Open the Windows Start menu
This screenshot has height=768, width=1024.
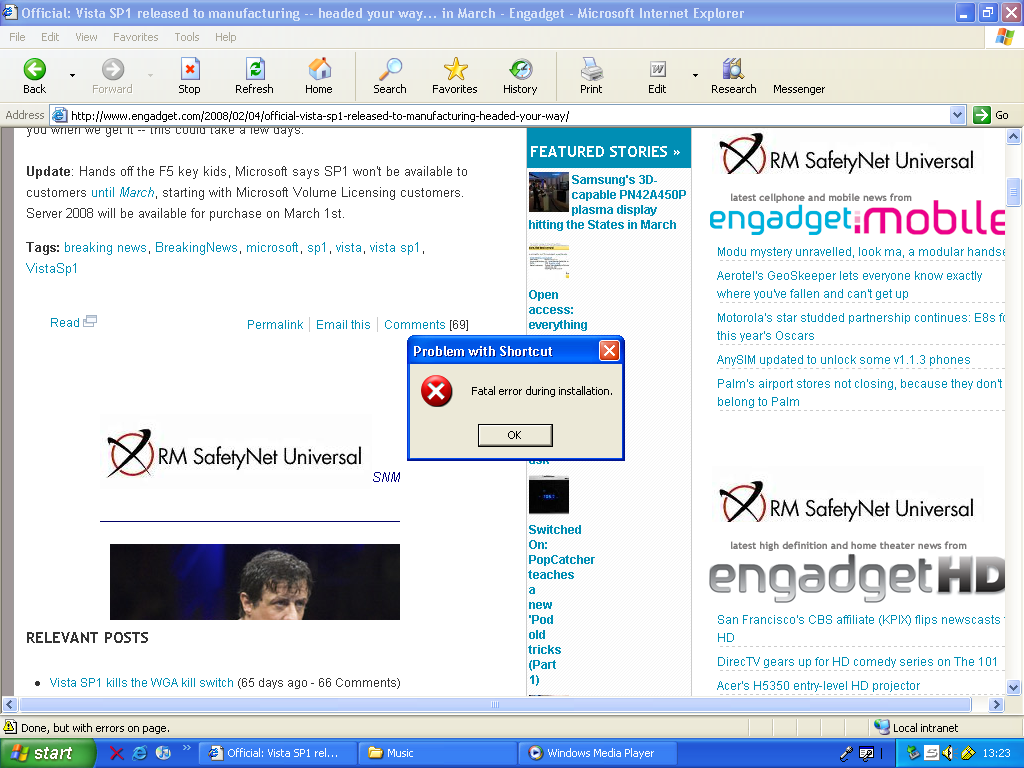pyautogui.click(x=48, y=753)
